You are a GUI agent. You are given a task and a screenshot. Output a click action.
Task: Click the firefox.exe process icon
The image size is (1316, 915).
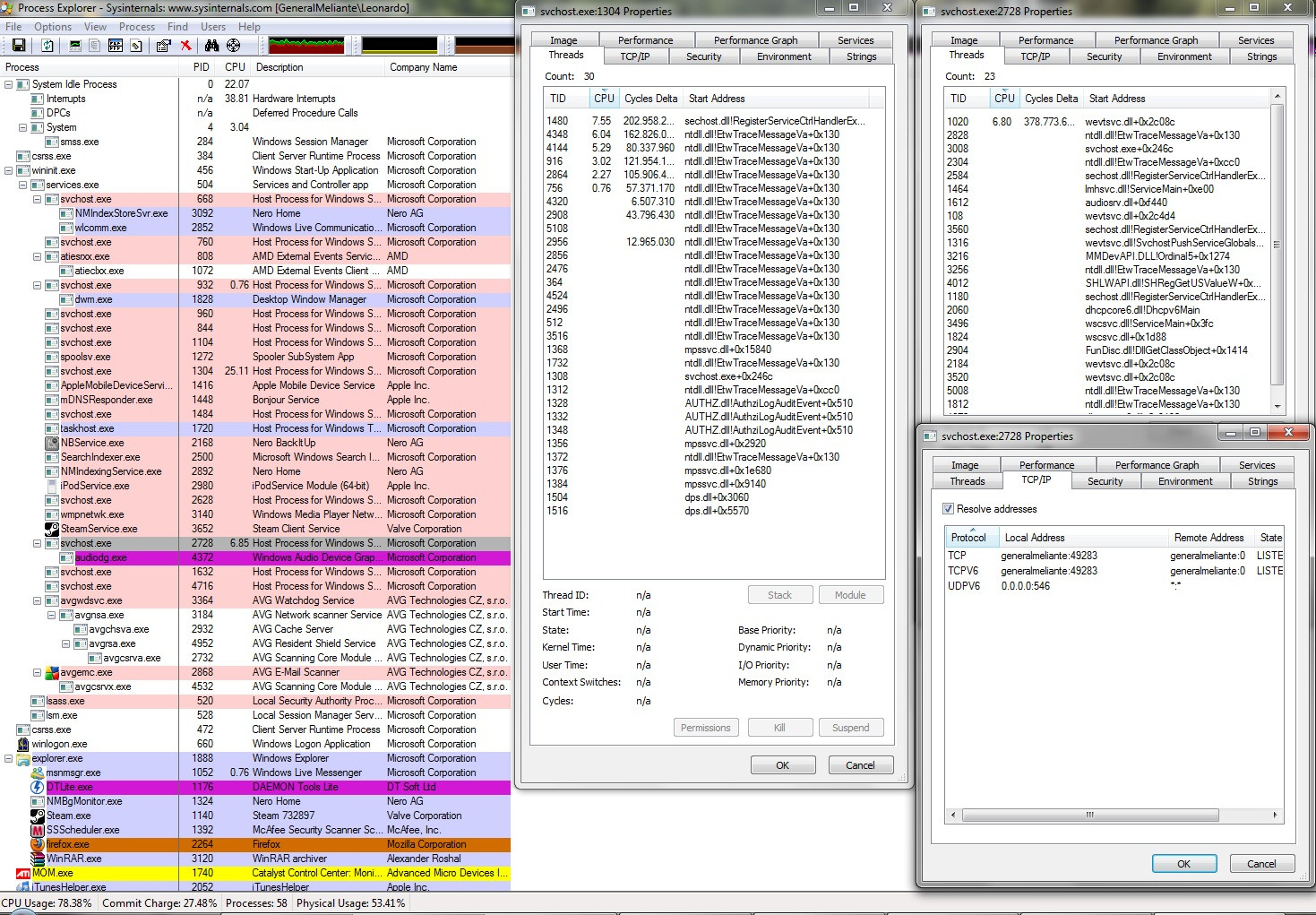pyautogui.click(x=38, y=844)
